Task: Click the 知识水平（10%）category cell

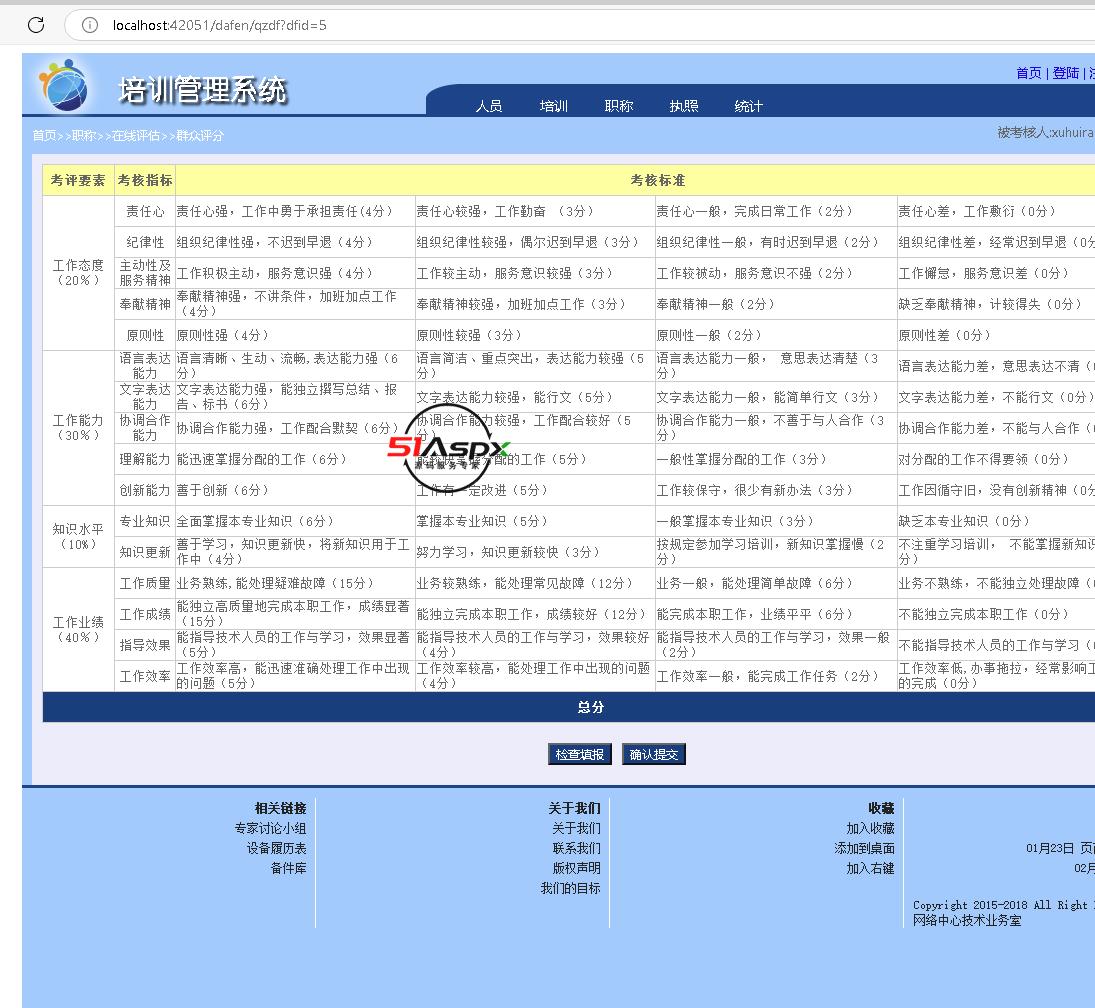Action: pos(78,536)
